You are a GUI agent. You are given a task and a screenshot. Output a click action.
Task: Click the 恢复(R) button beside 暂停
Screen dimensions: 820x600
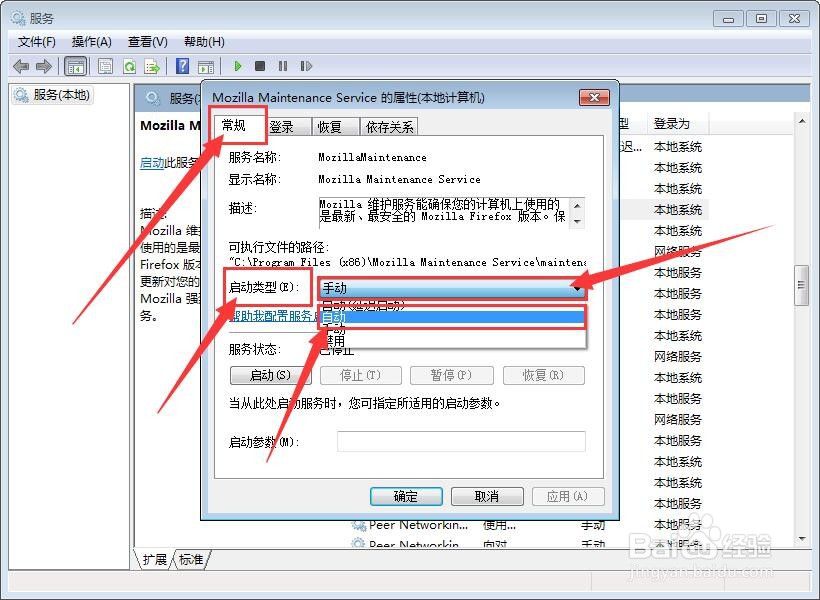click(x=543, y=375)
